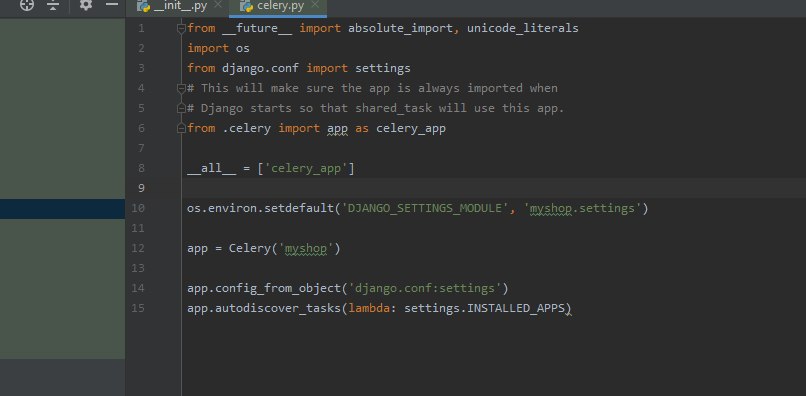Screen dimensions: 806x396
Task: Click the 'unicode_literals' identifier
Action: tap(523, 28)
